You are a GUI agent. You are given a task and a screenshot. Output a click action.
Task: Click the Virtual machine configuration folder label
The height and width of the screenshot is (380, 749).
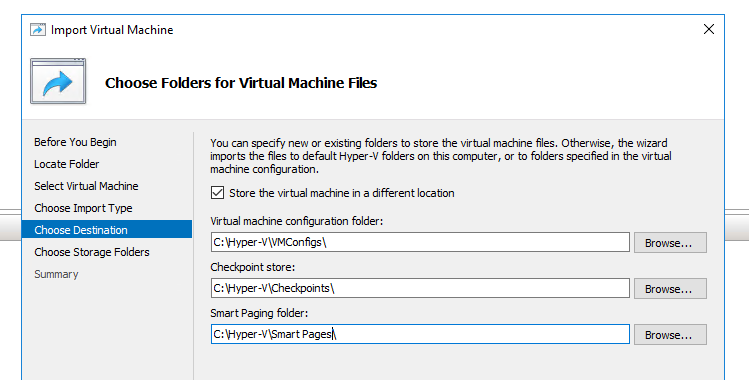297,221
